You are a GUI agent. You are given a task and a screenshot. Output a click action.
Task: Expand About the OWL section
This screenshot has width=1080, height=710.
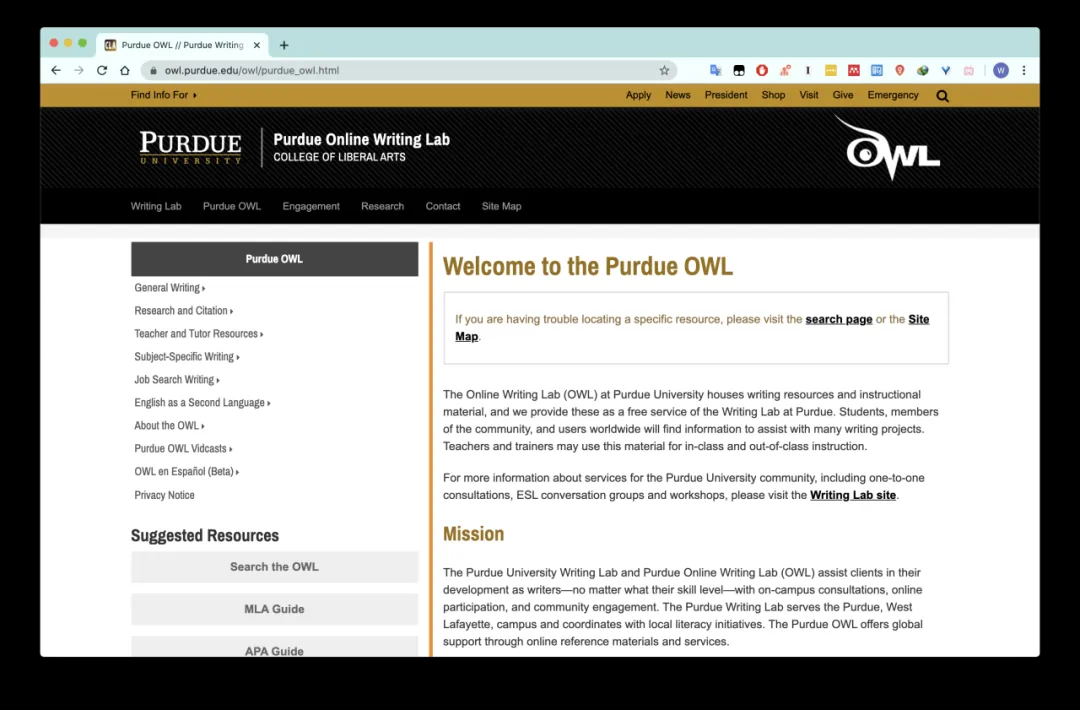pos(169,426)
